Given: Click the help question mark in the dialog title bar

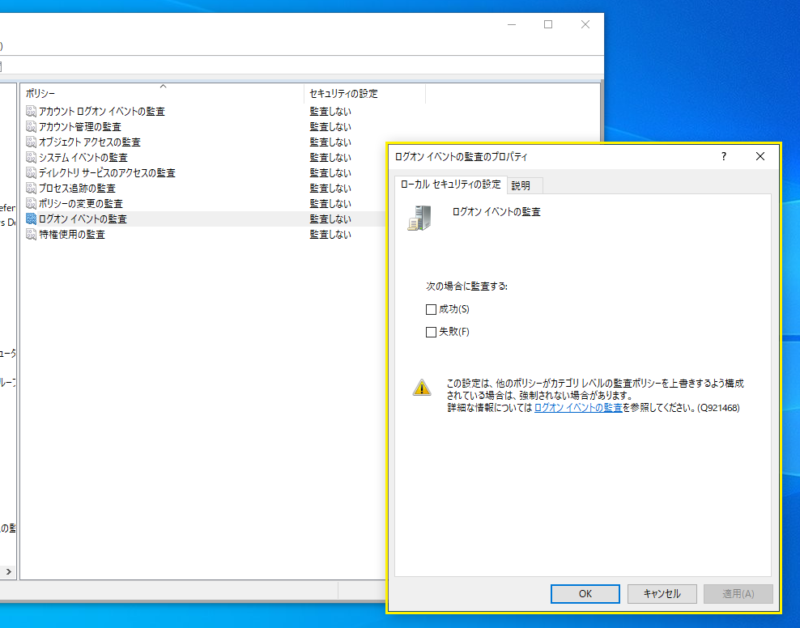Looking at the screenshot, I should (723, 156).
